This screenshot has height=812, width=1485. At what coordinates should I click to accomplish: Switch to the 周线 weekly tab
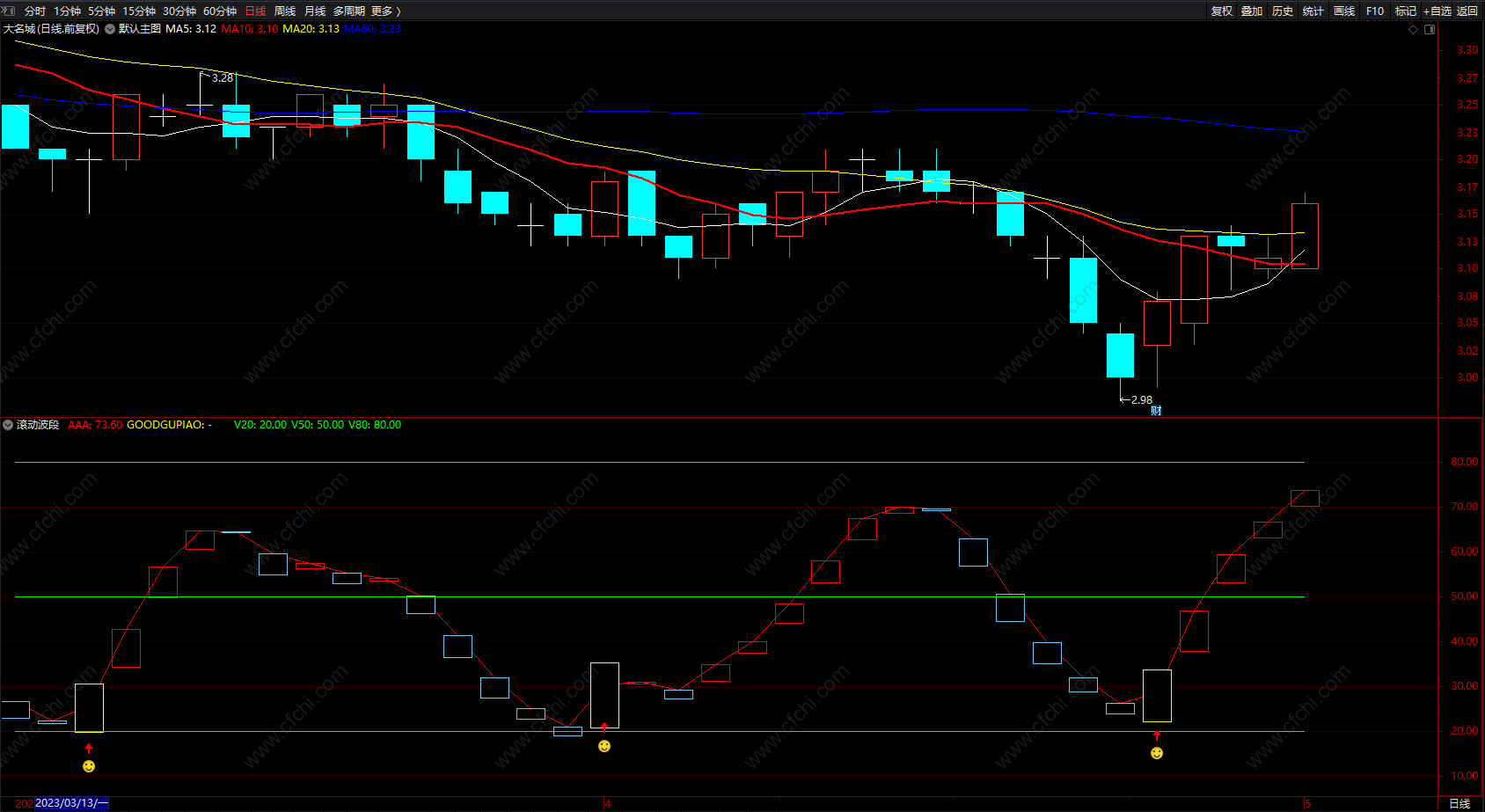[x=285, y=11]
